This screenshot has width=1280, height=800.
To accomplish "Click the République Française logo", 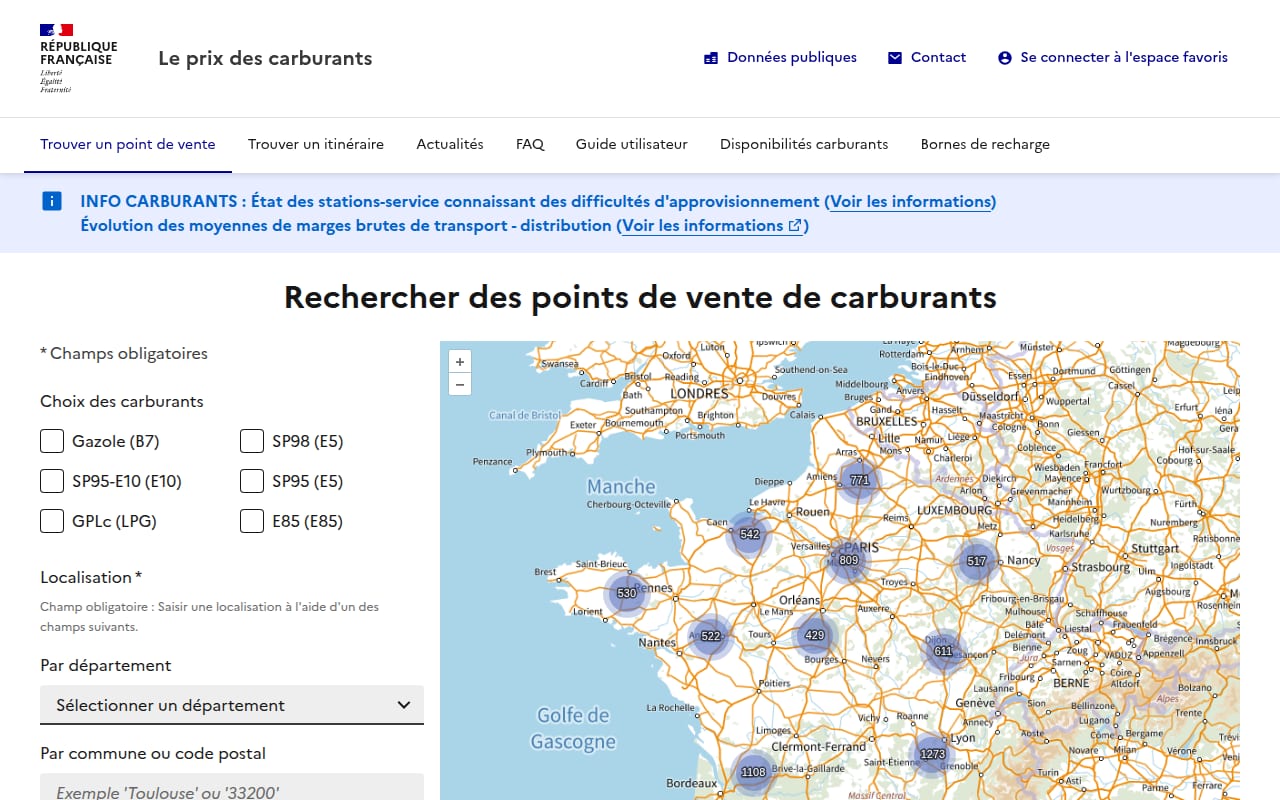I will [x=78, y=58].
